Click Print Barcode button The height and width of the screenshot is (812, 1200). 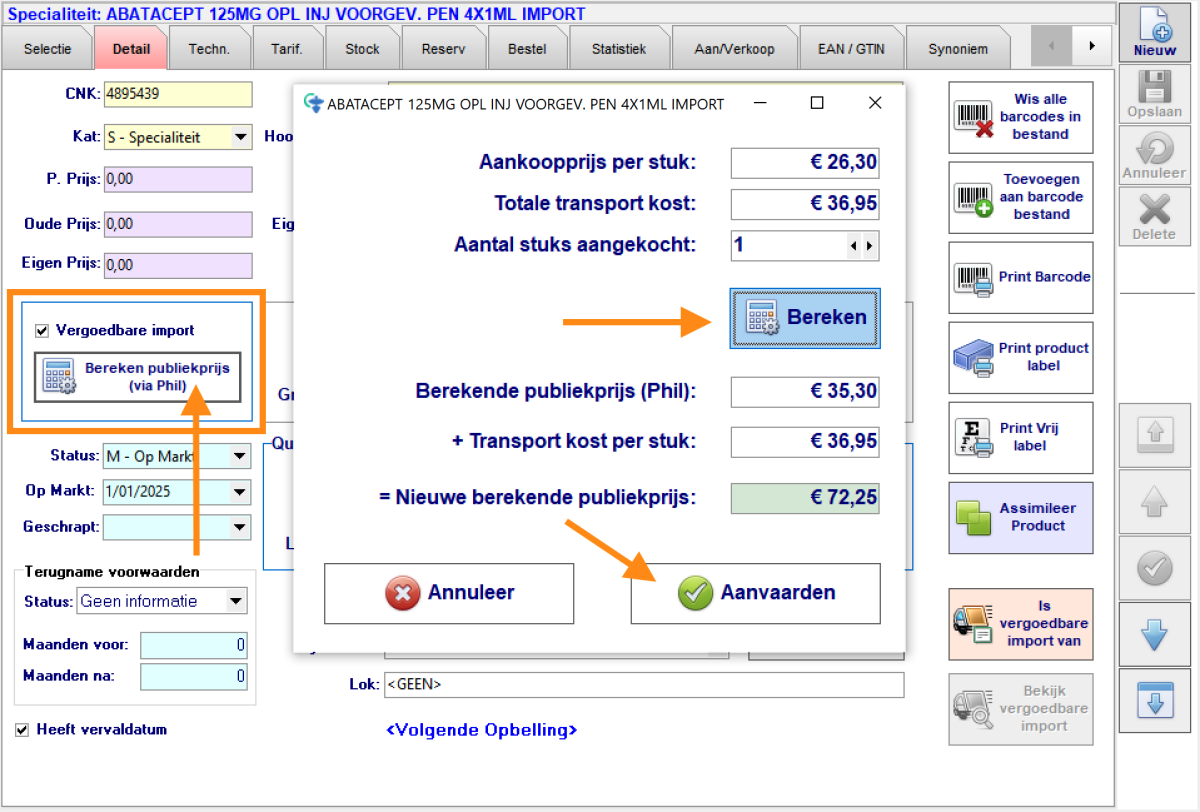coord(1021,277)
